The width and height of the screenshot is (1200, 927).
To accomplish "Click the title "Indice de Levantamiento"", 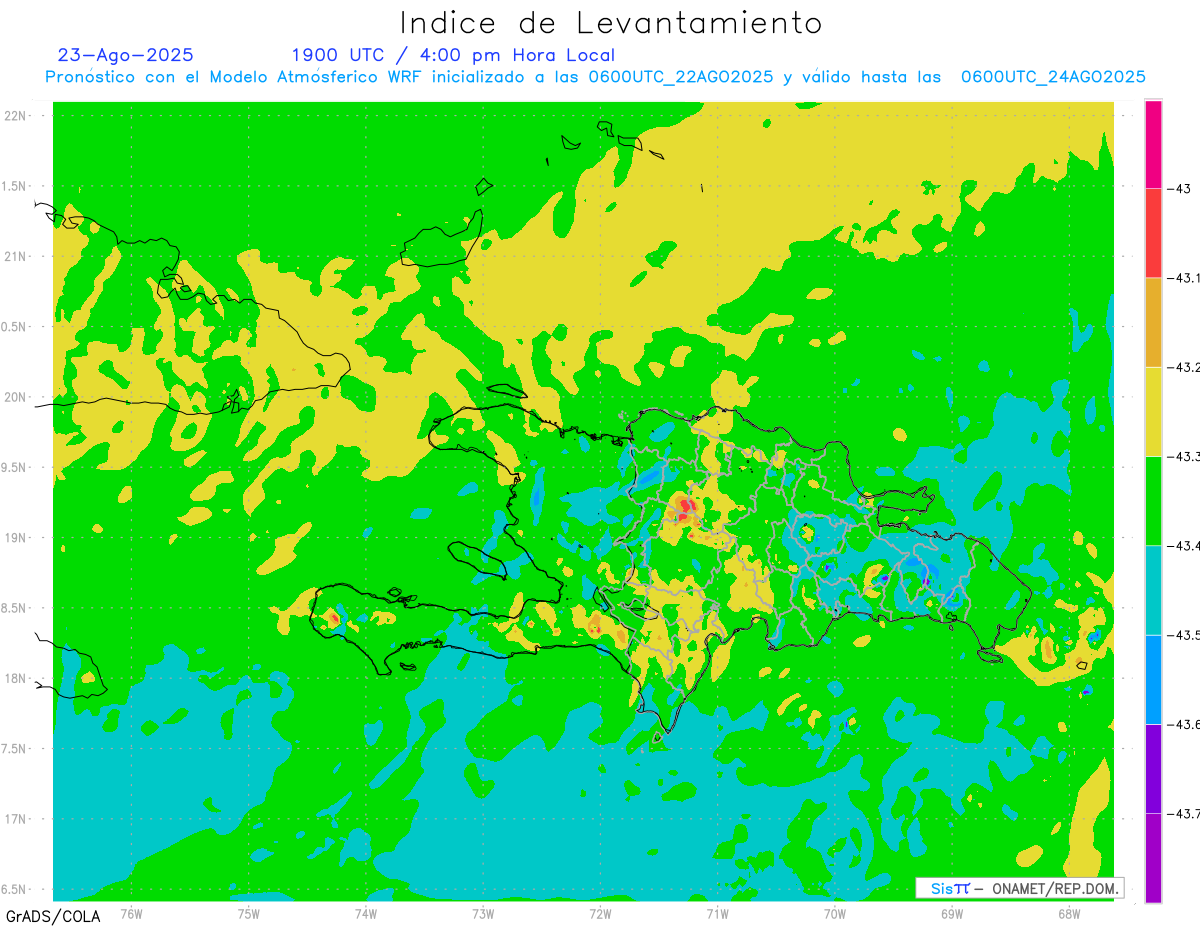I will [611, 22].
